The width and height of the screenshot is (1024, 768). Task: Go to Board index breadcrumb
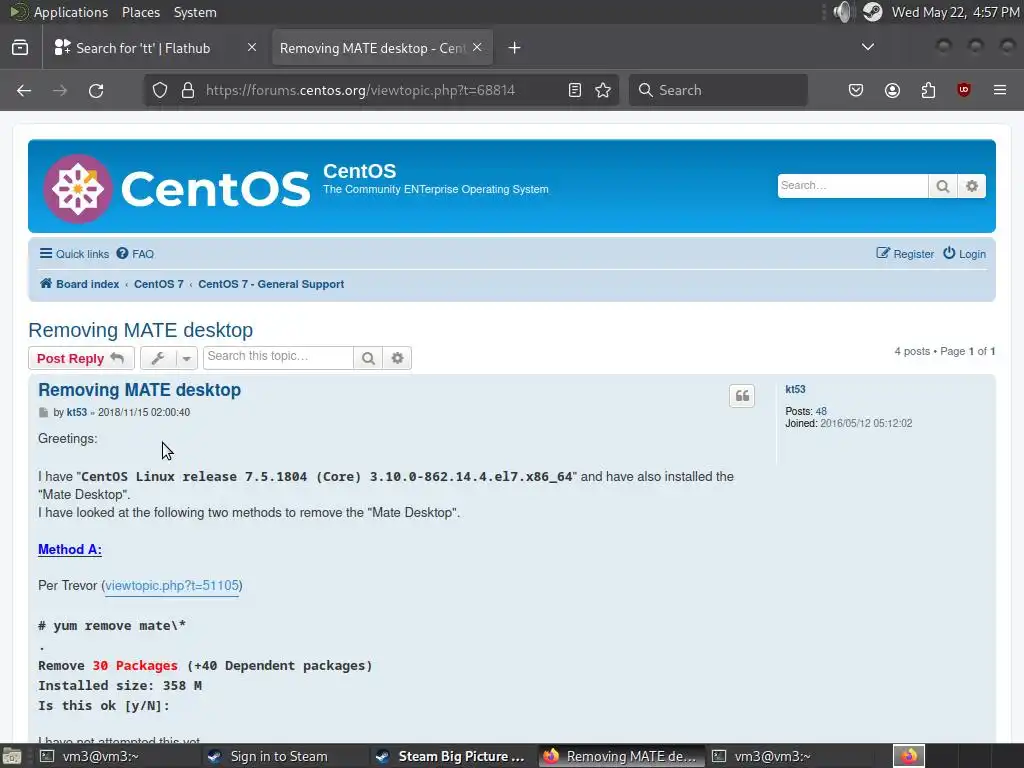pos(80,284)
